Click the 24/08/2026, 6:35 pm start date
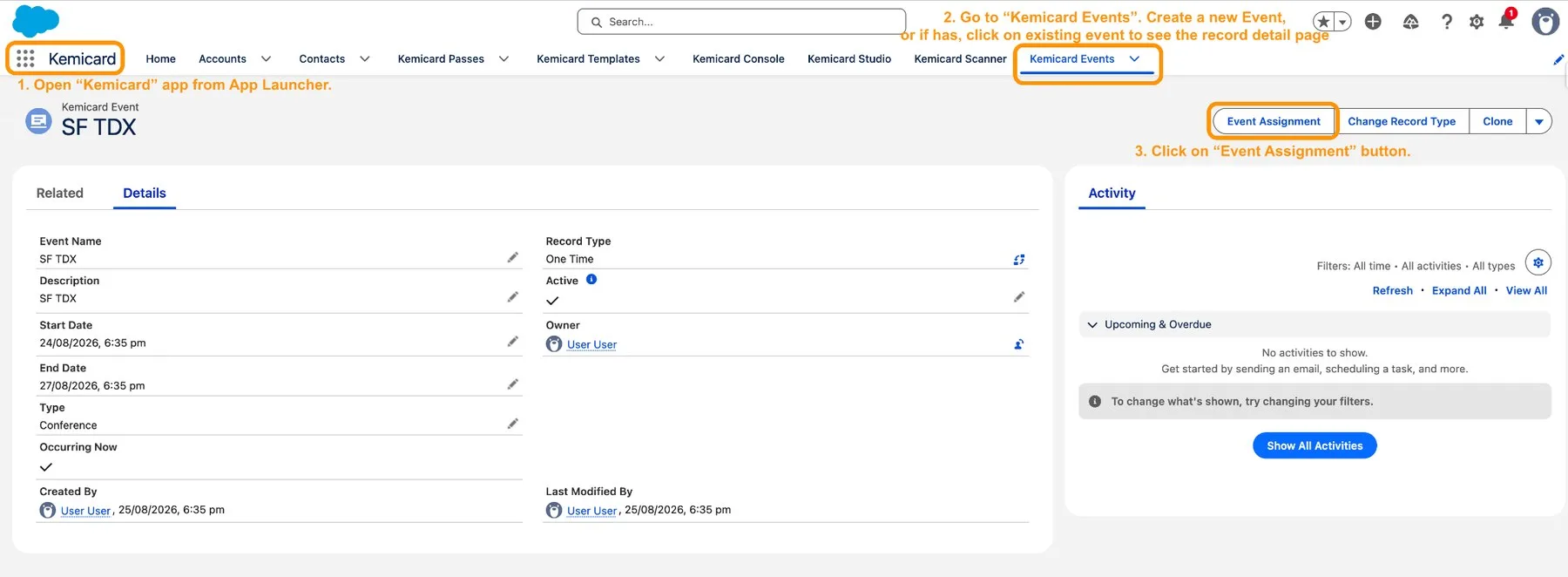The height and width of the screenshot is (577, 1568). pyautogui.click(x=92, y=343)
